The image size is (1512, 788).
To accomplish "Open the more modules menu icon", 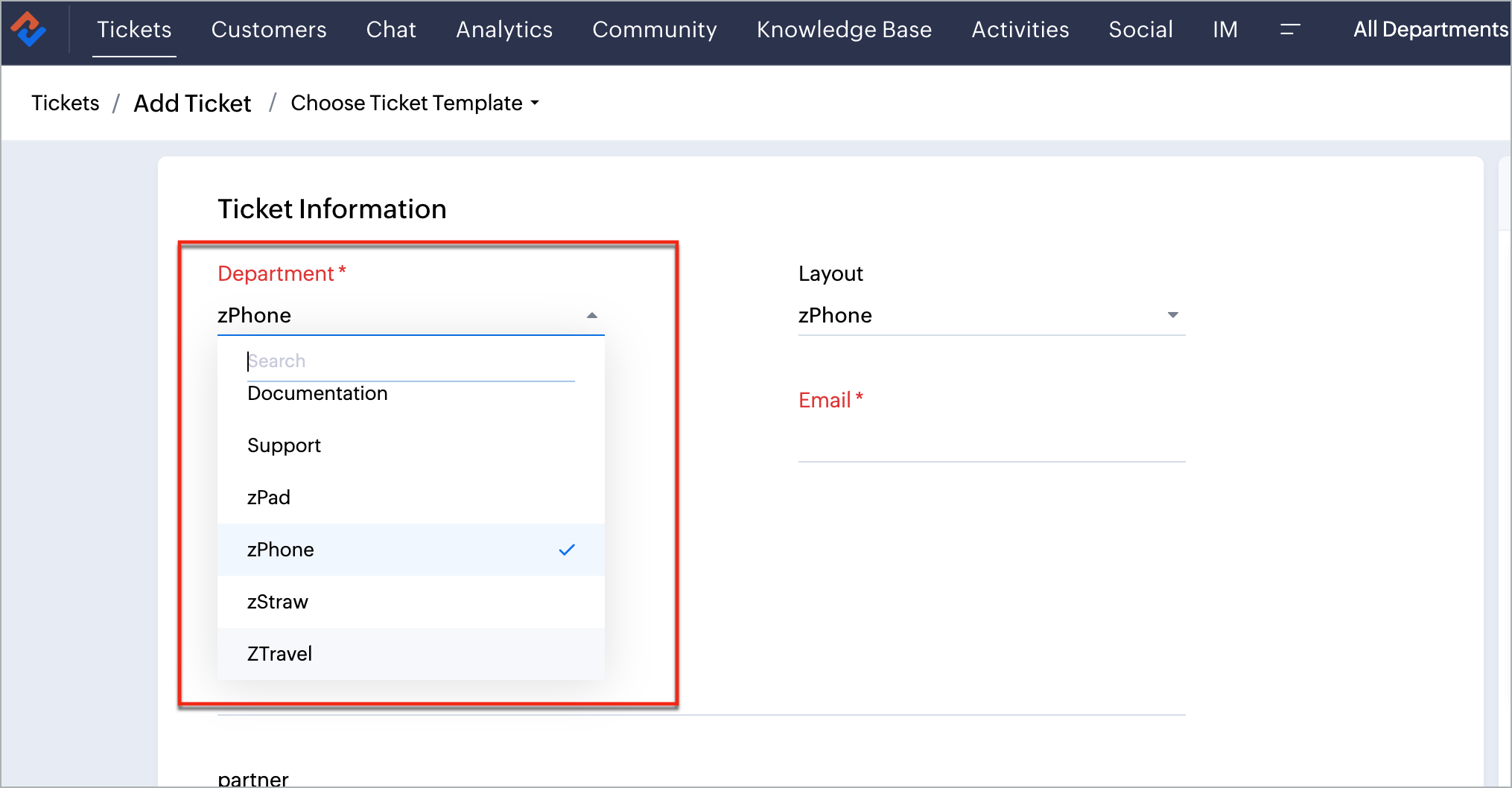I will point(1289,30).
